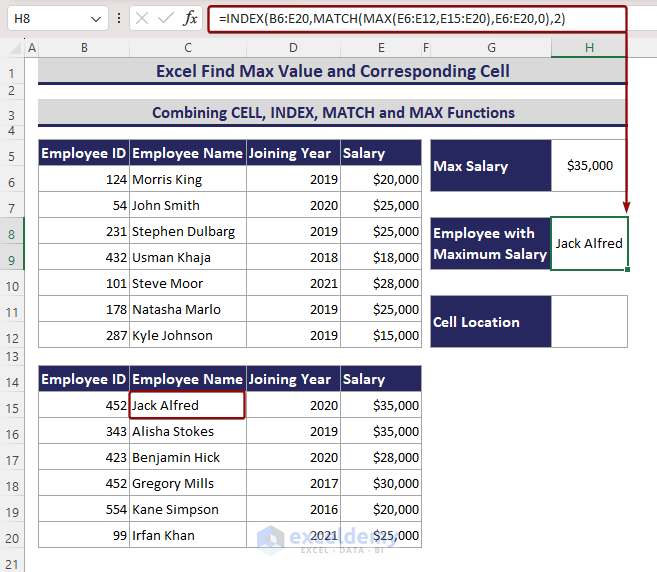
Task: Select column H header
Action: point(589,47)
